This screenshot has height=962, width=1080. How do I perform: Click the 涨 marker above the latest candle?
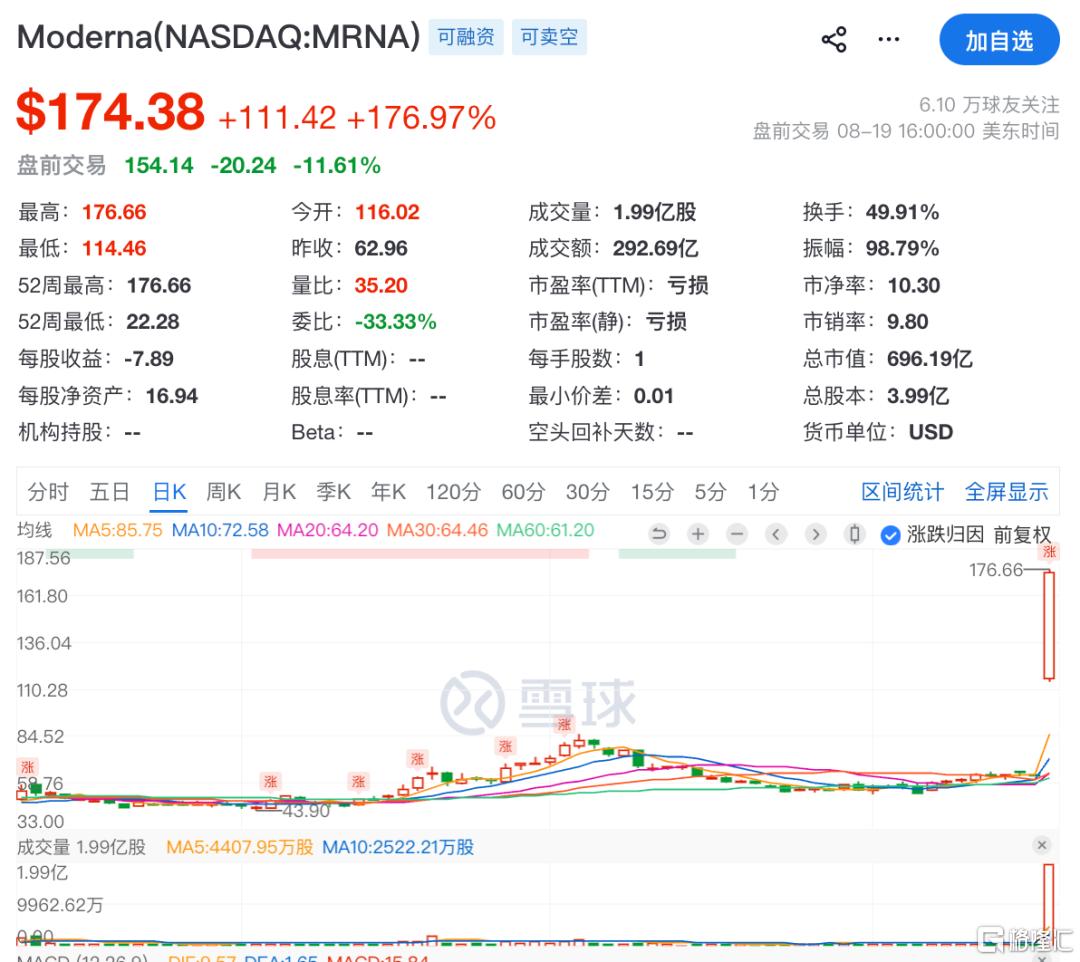[1049, 552]
